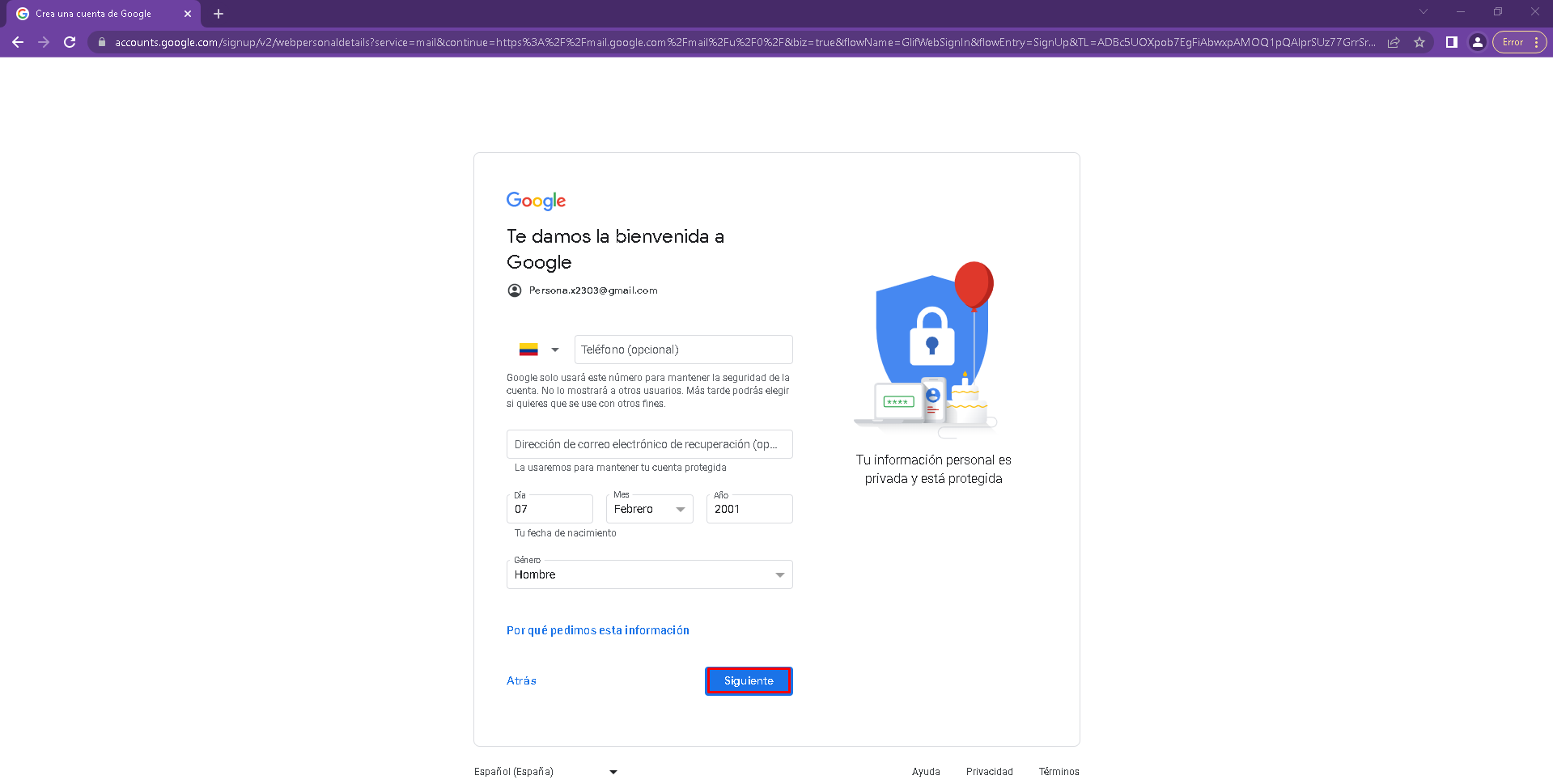Open the Privacidad footer link
Screen dimensions: 1553x784
pos(989,772)
